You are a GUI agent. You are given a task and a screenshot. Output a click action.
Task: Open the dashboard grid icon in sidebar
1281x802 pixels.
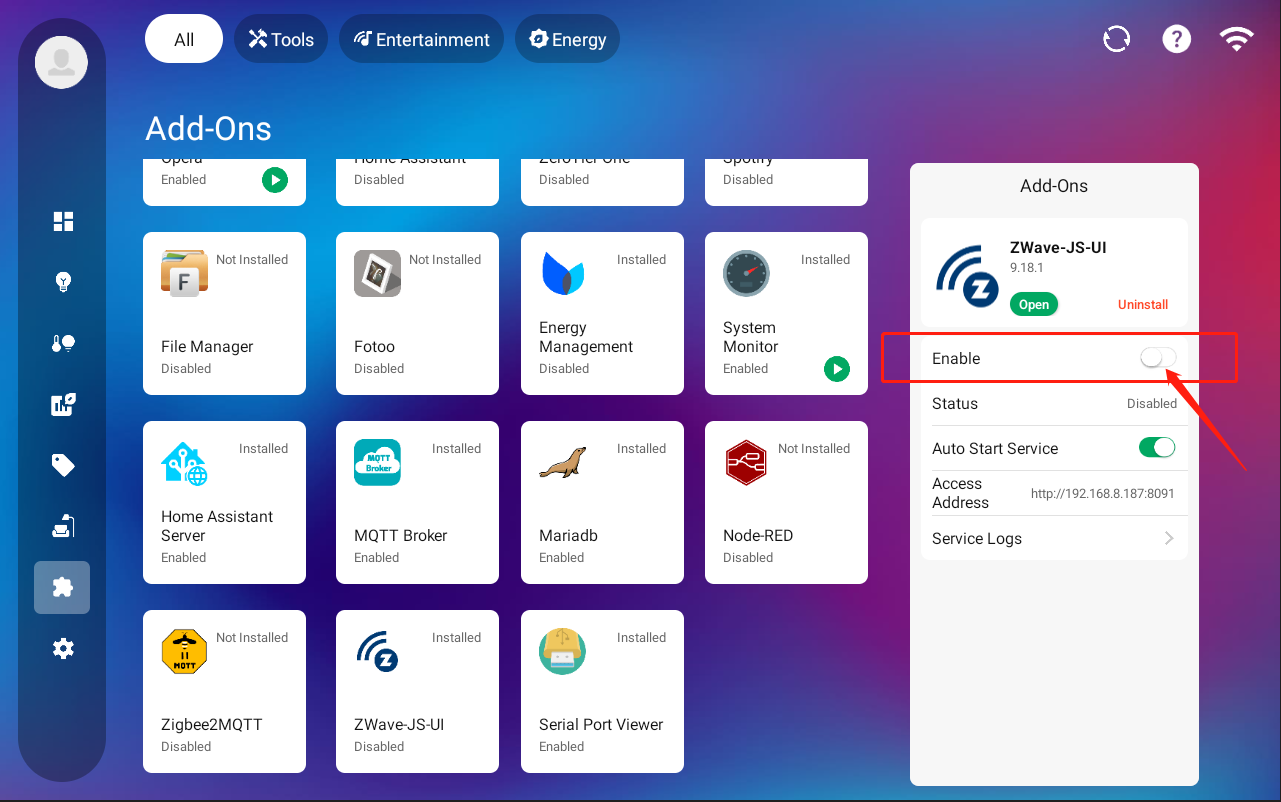pos(63,222)
